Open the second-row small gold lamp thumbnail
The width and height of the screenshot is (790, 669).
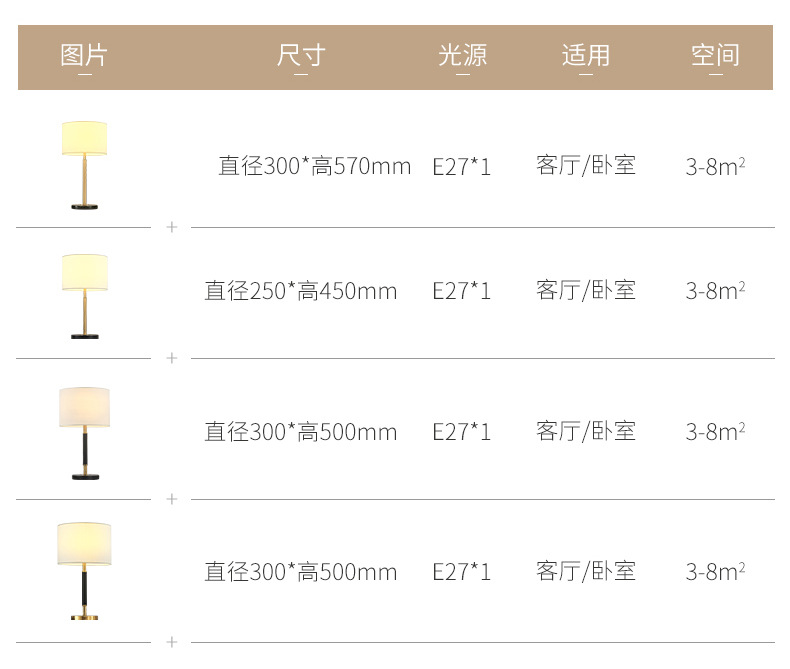(84, 296)
